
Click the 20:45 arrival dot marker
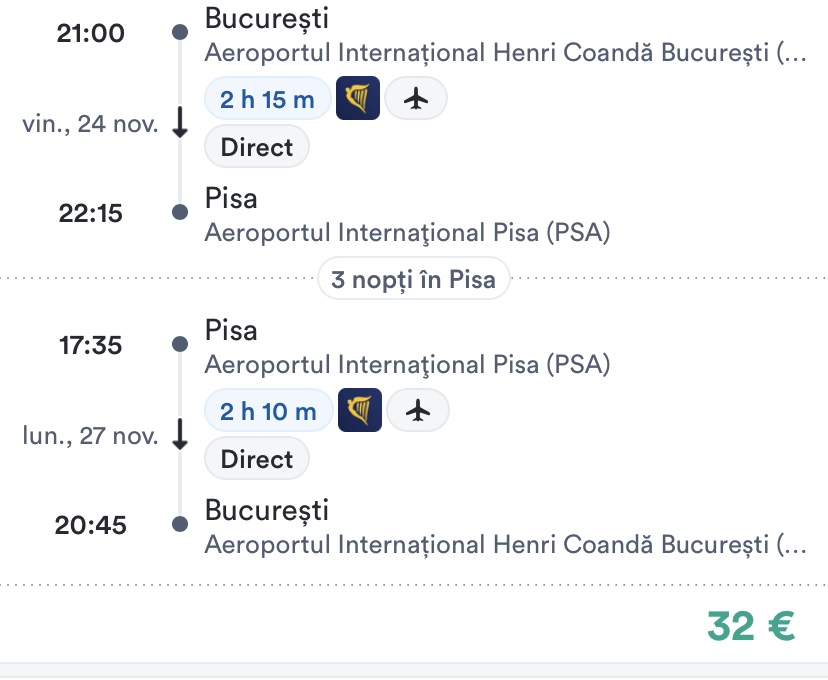[x=180, y=524]
